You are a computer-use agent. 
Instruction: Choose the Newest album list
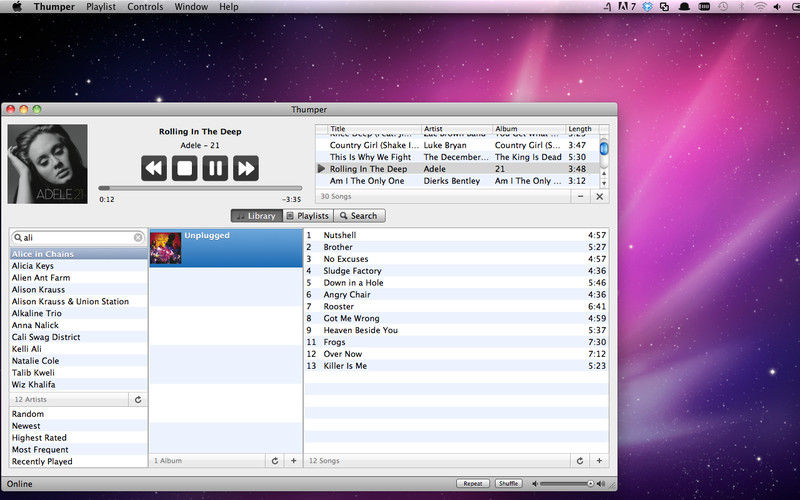tap(79, 426)
